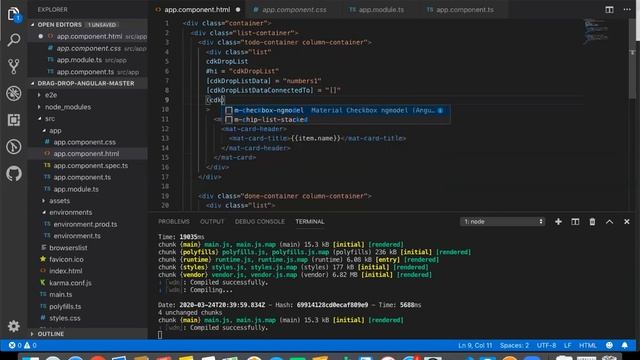The image size is (640, 360).
Task: Kill terminal with trash icon
Action: [x=592, y=222]
